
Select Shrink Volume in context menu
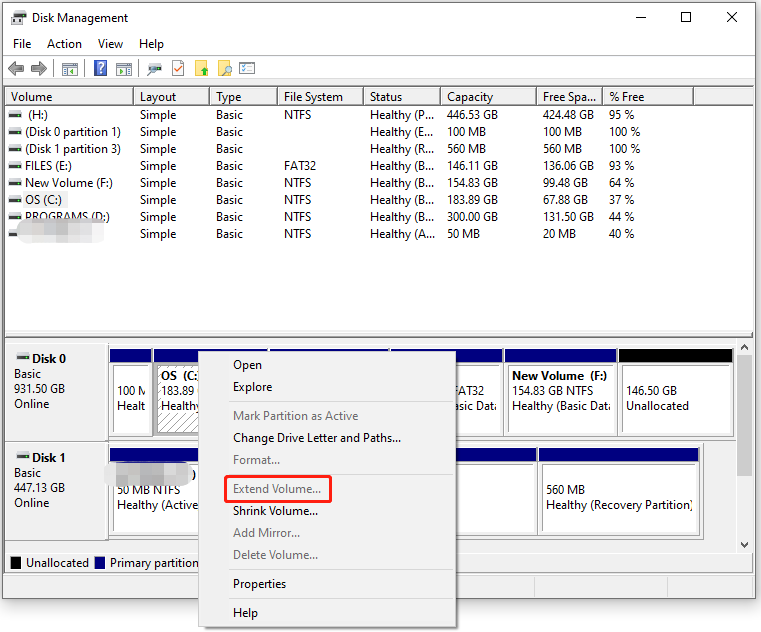(x=327, y=511)
